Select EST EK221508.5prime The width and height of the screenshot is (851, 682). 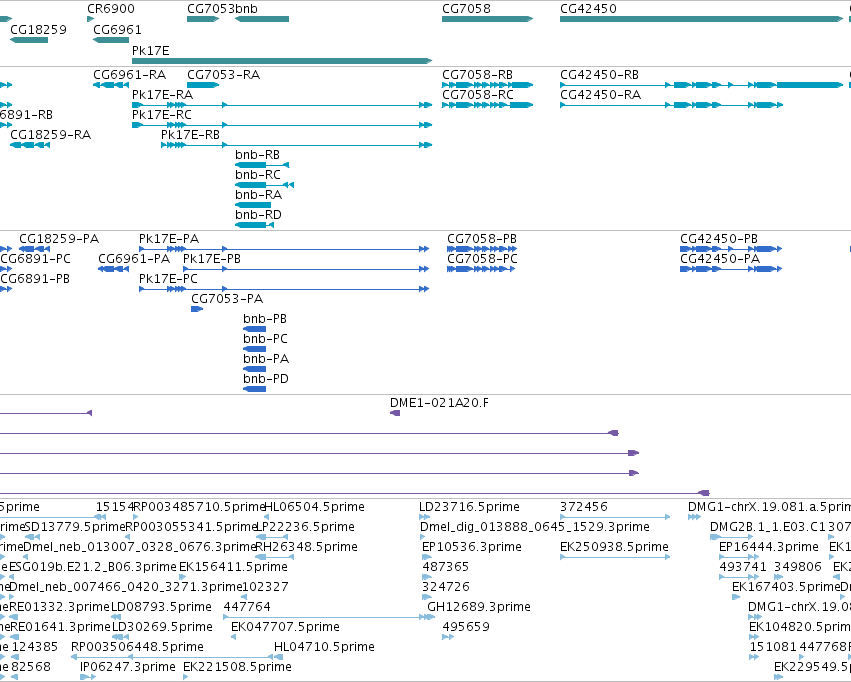click(x=186, y=677)
